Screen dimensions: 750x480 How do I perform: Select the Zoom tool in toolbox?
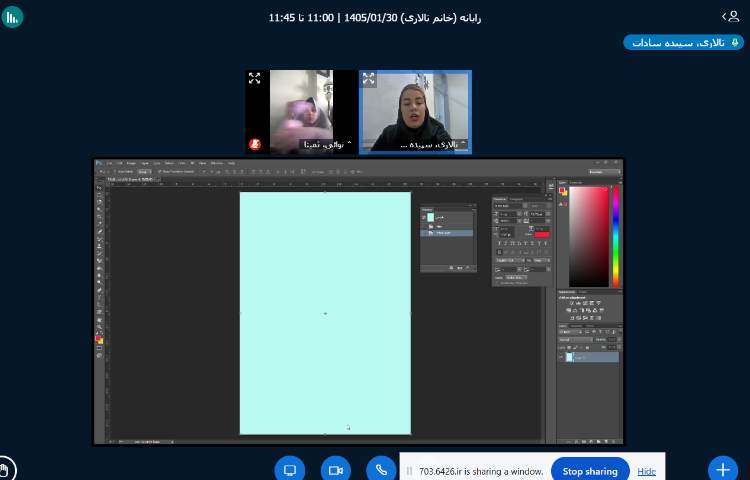99,327
